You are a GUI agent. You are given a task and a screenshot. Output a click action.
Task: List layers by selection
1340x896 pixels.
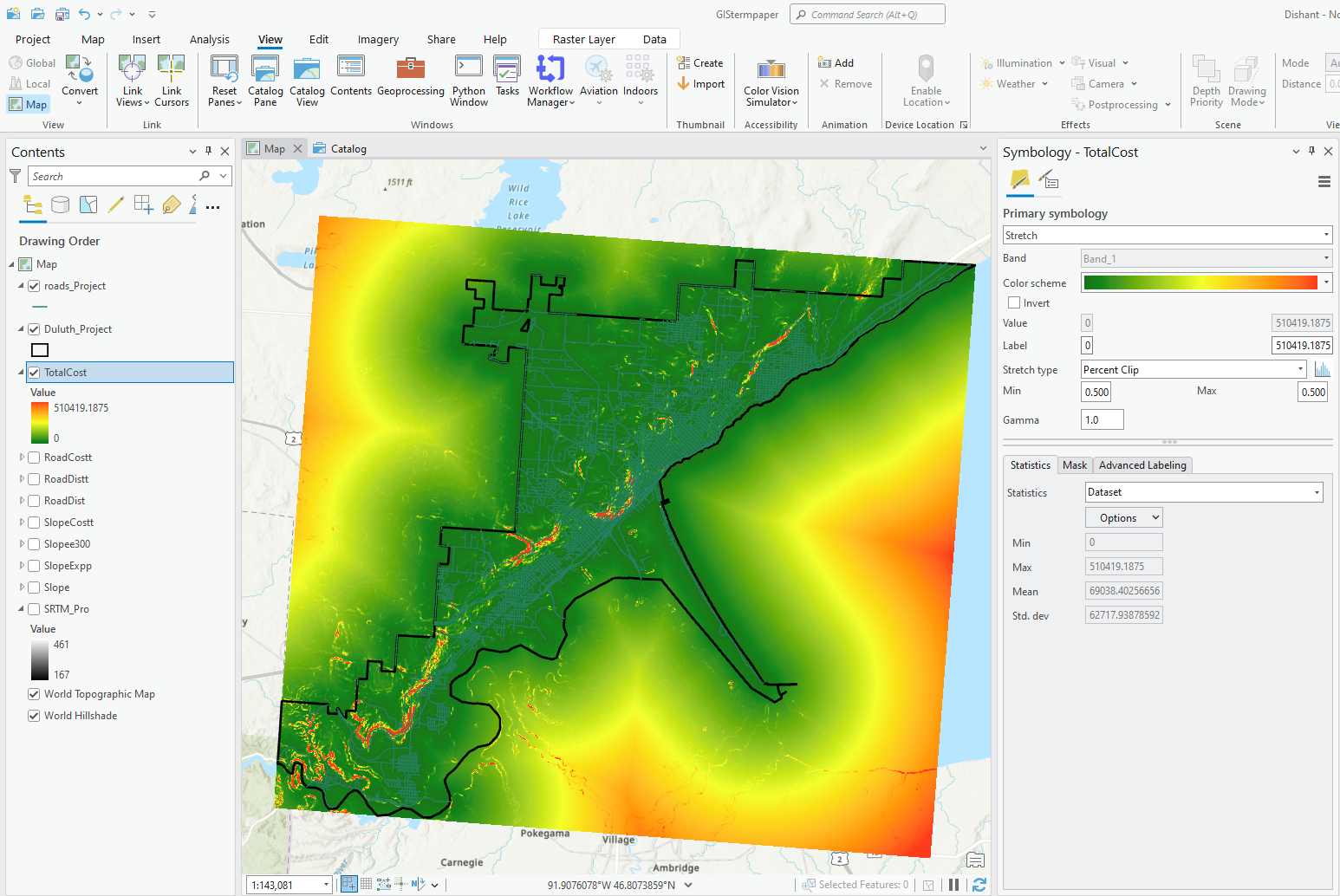pos(88,205)
